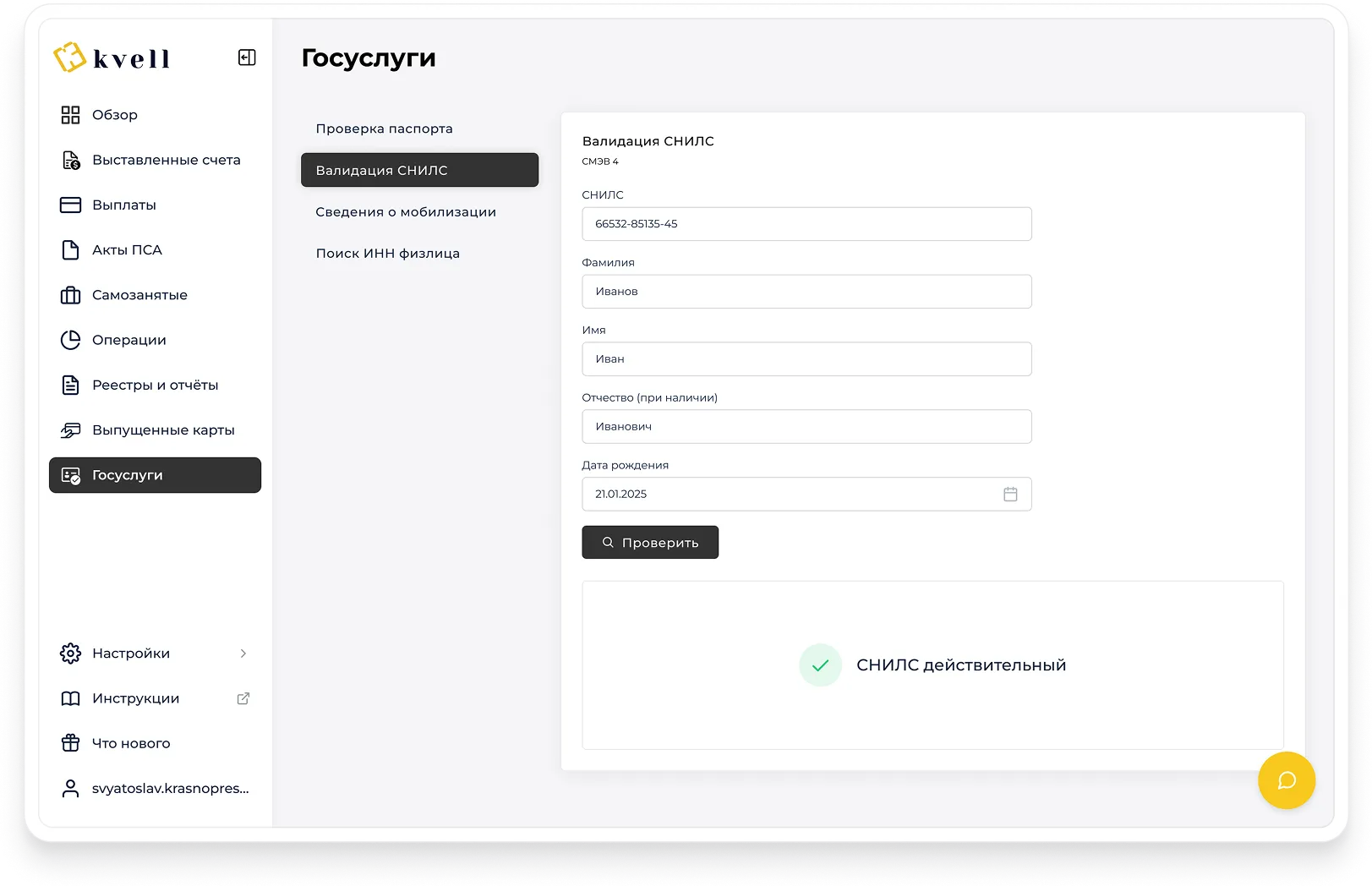Viewport: 1372px width, 886px height.
Task: Open the Сведения о мобилизации tab
Action: pos(406,212)
